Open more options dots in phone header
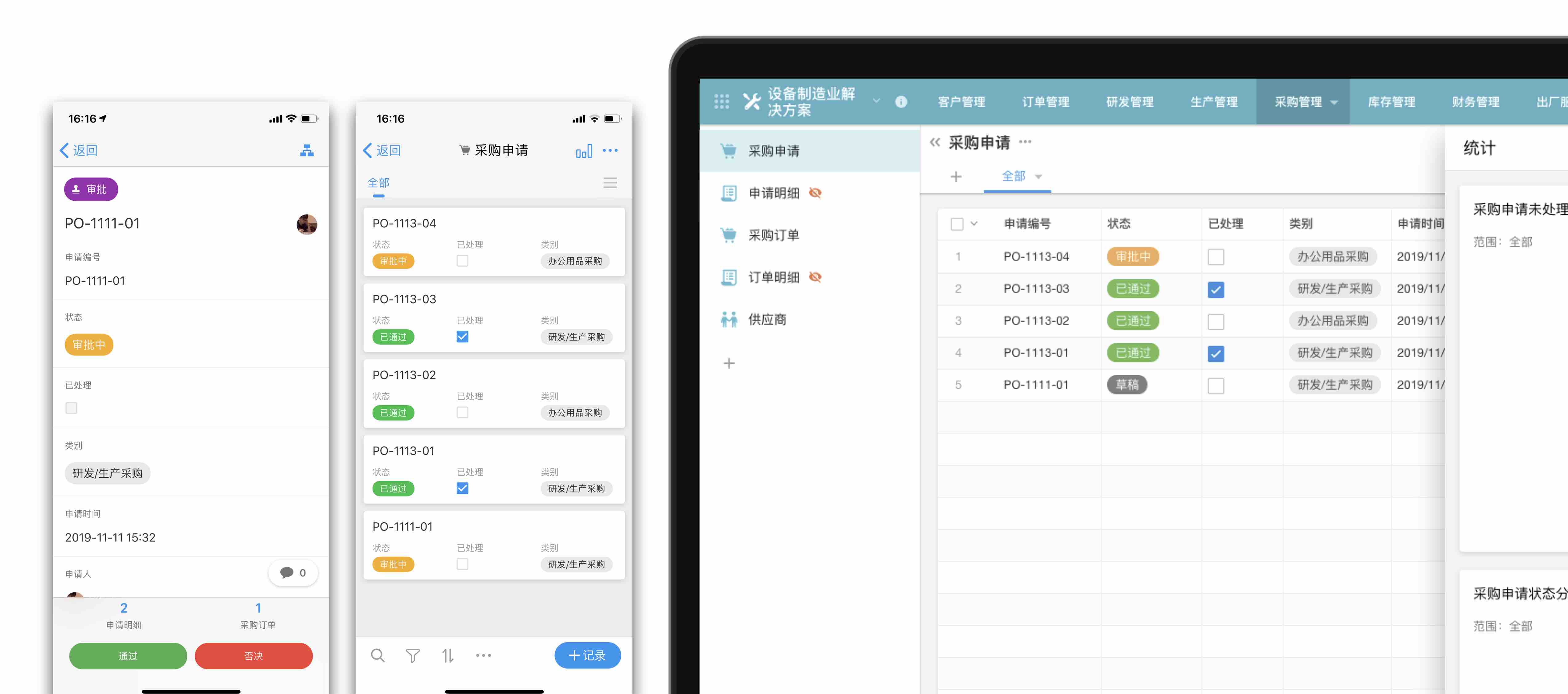 [x=610, y=150]
